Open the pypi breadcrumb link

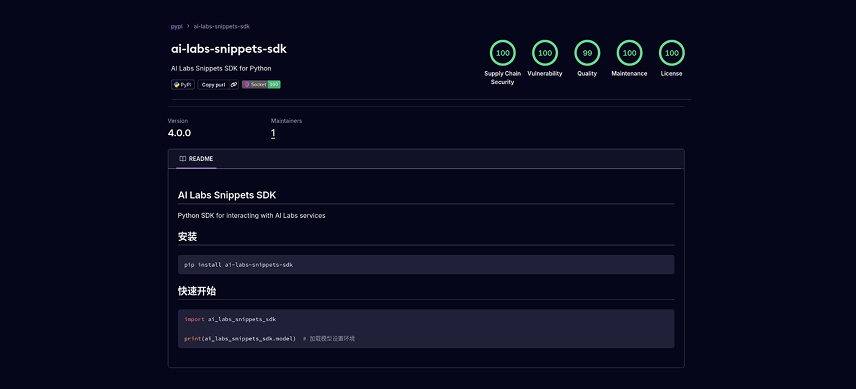[x=176, y=26]
